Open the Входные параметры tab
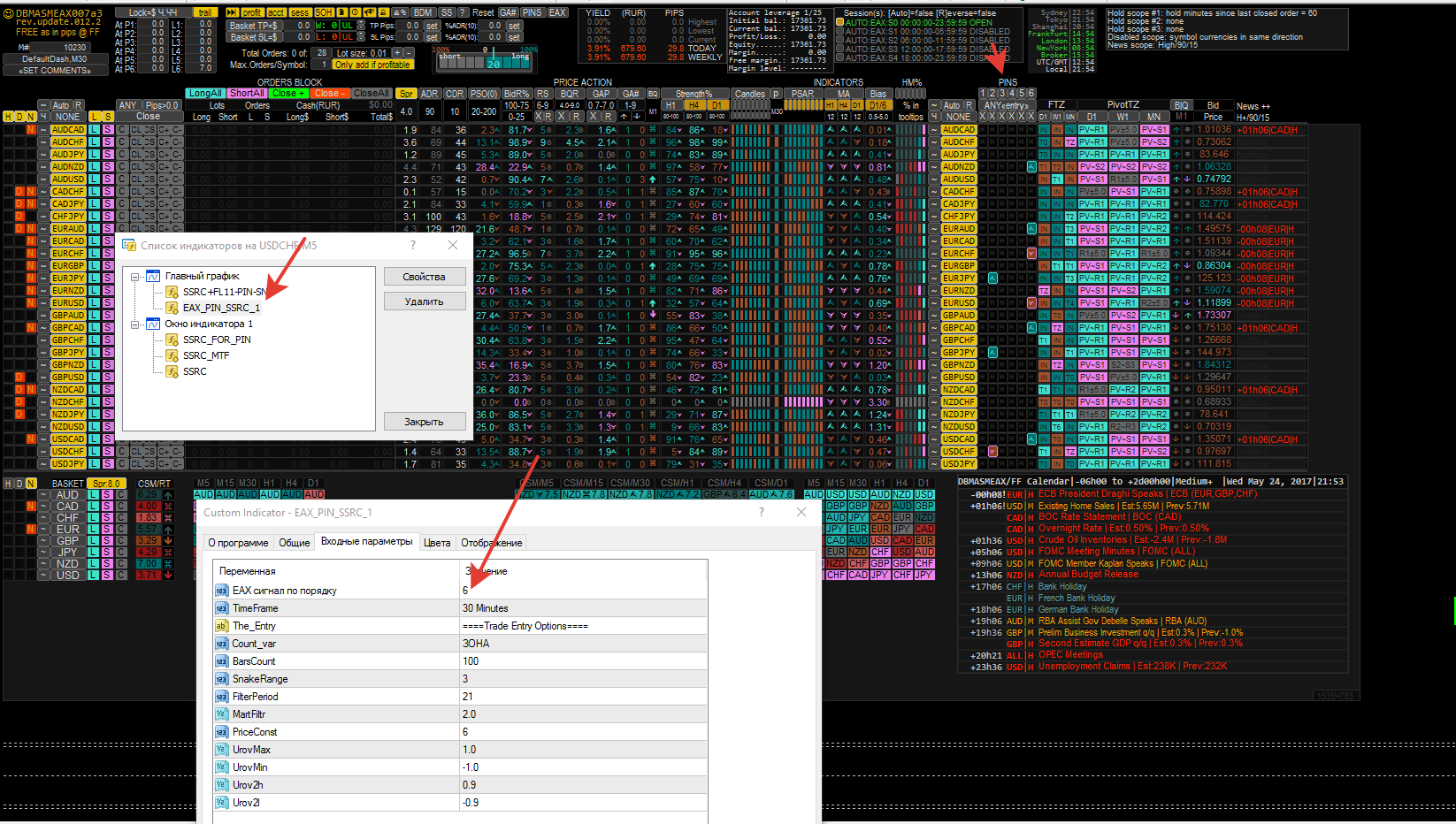 366,541
